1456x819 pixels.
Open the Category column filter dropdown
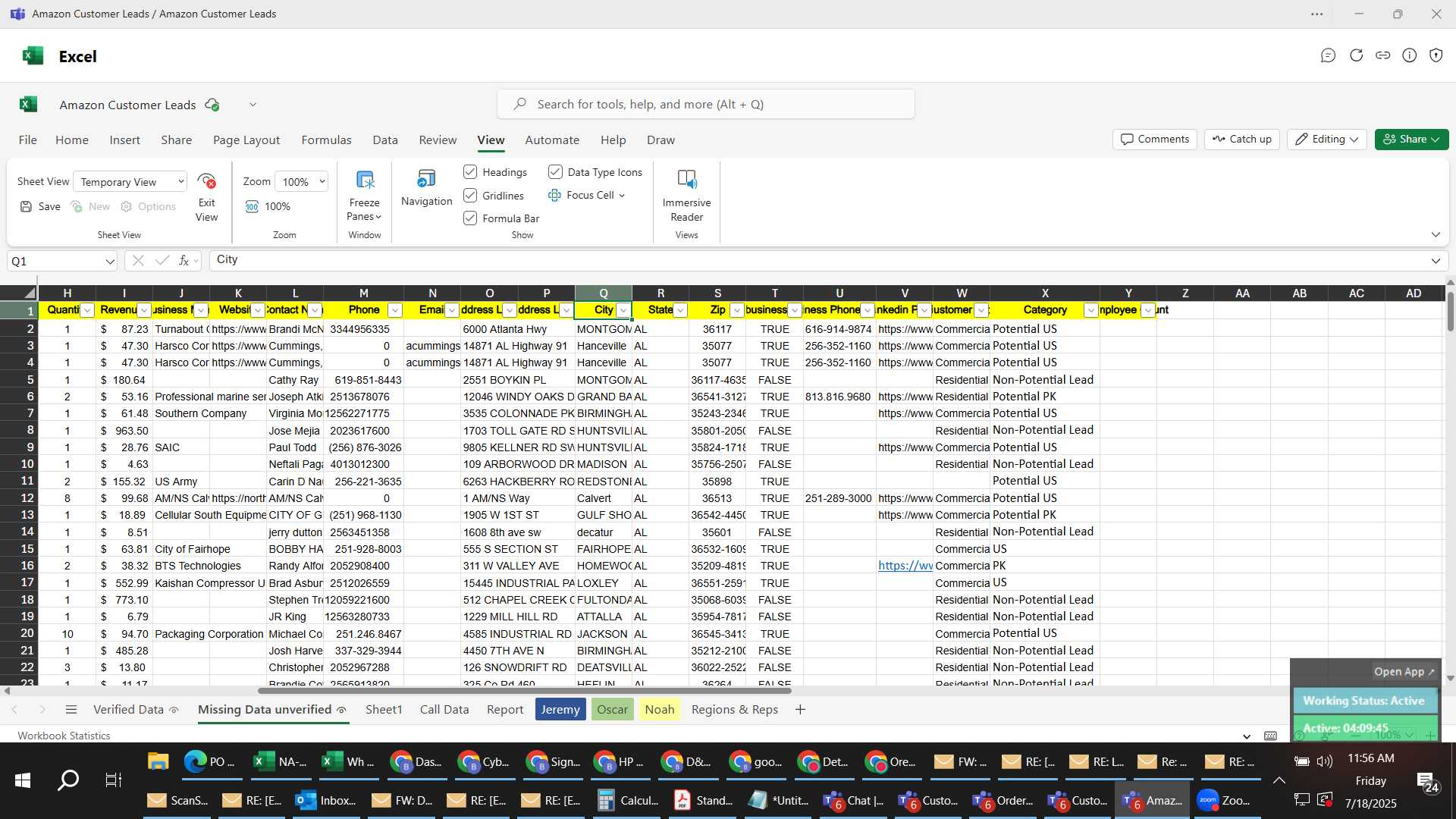[x=1090, y=310]
